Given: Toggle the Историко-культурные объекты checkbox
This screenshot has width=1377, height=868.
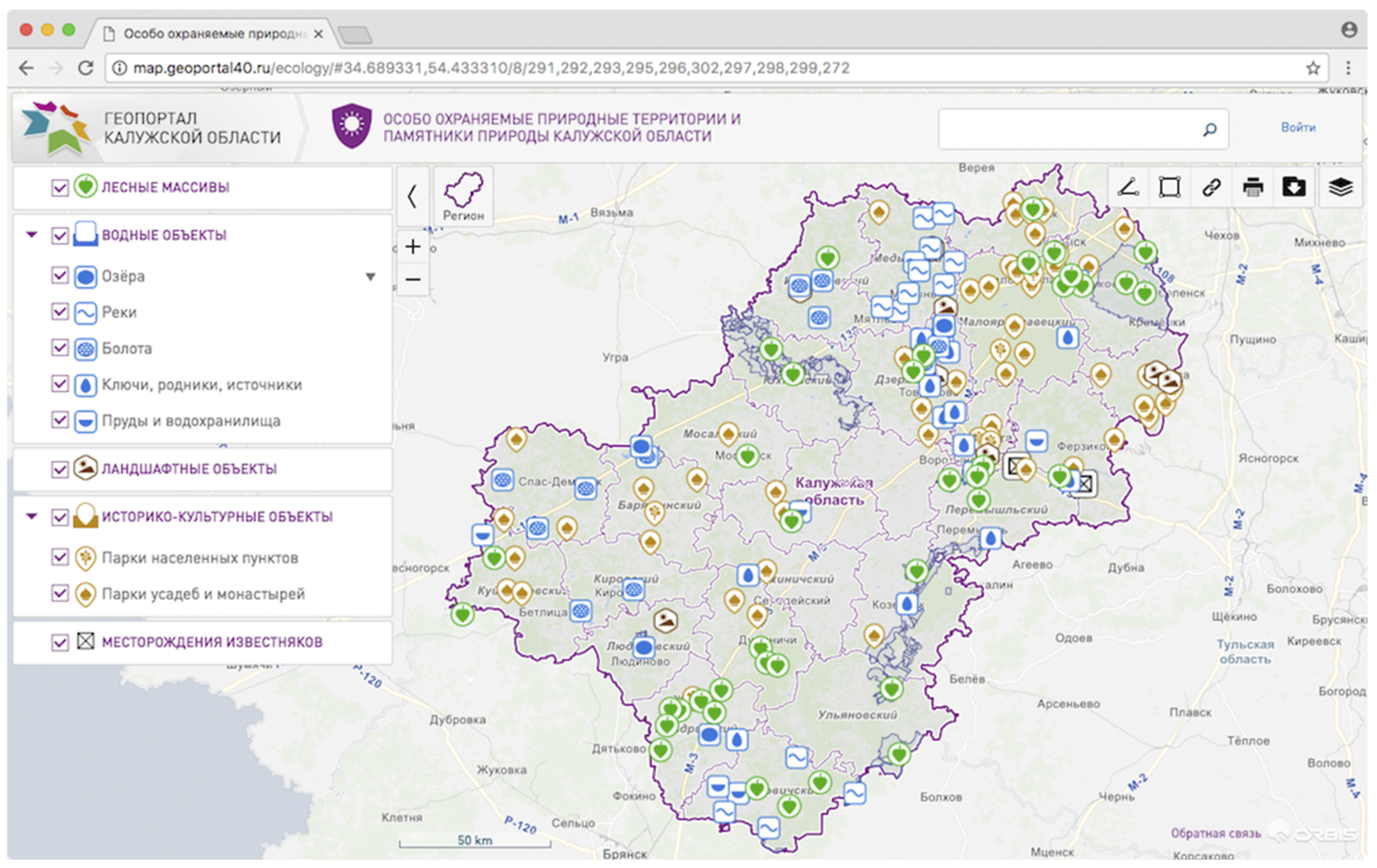Looking at the screenshot, I should pyautogui.click(x=60, y=517).
